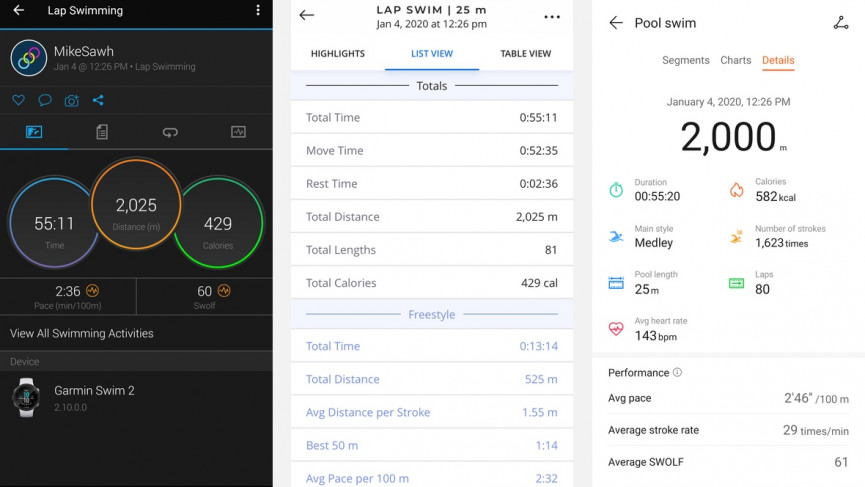
Task: Select the Total Lengths row
Action: (x=432, y=249)
